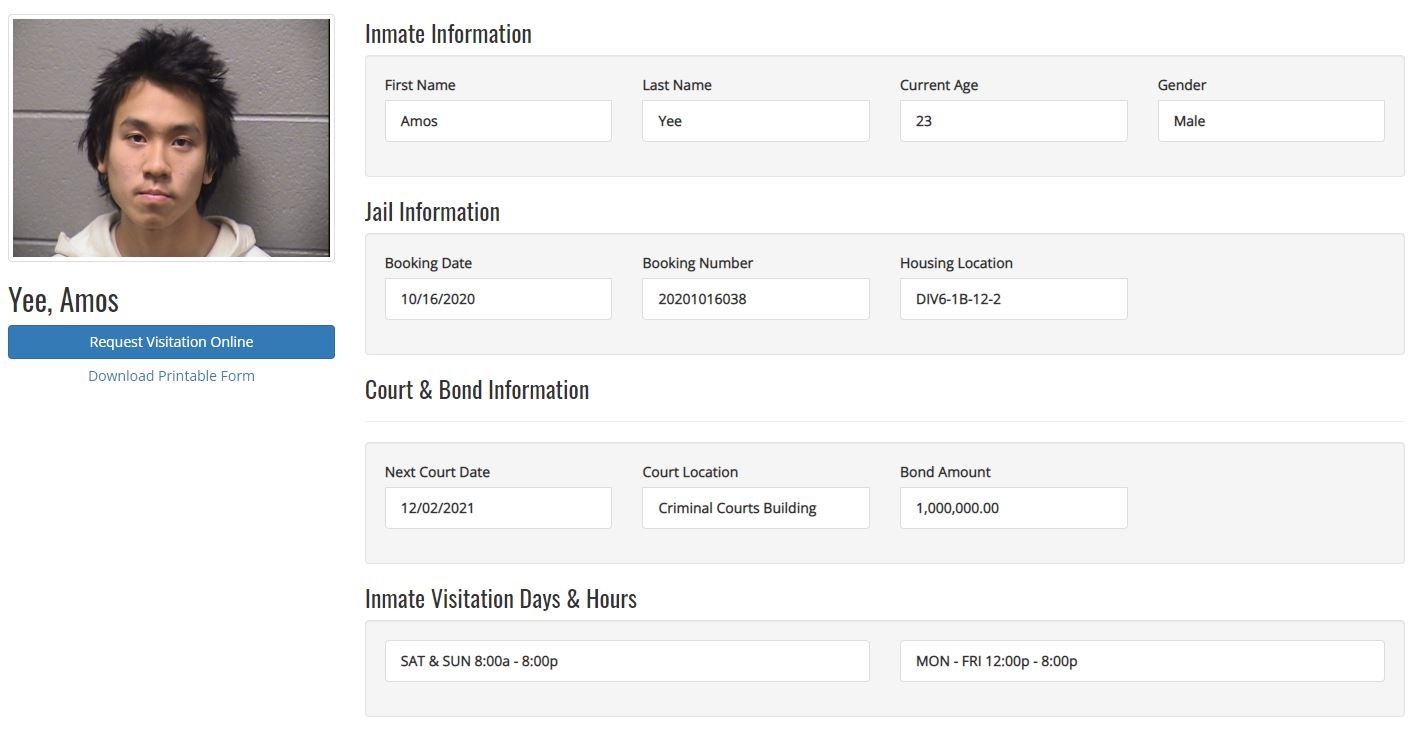Click the Inmate Information heading
This screenshot has height=732, width=1423.
tap(448, 34)
